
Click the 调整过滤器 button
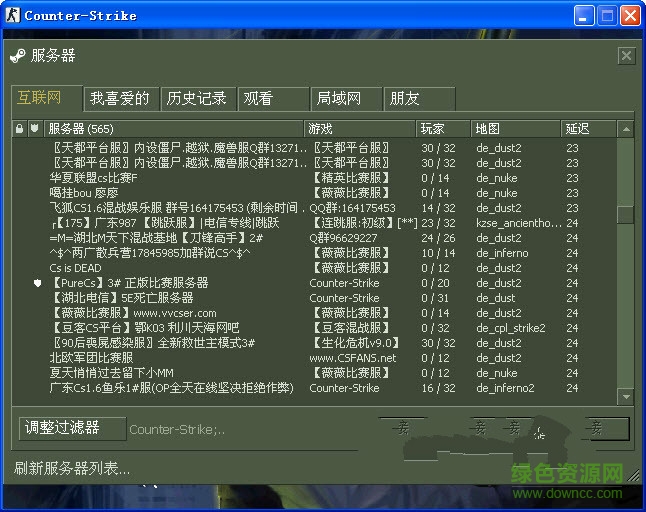click(73, 428)
